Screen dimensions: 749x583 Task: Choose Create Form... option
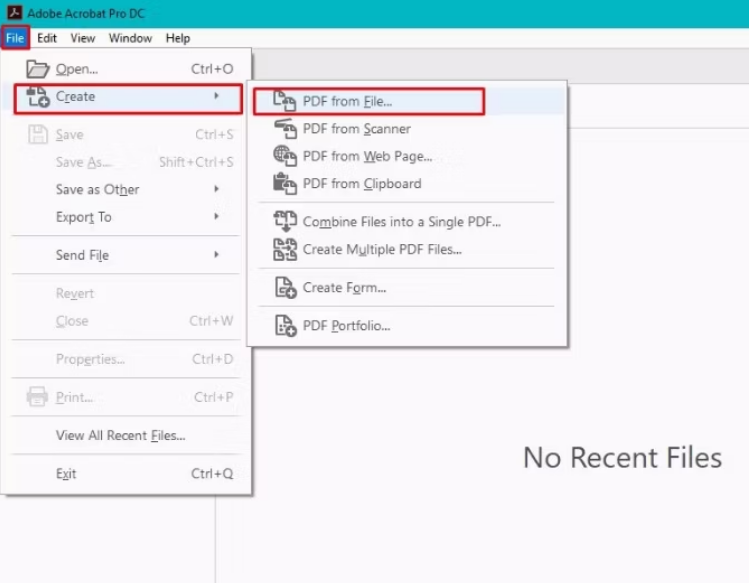click(x=407, y=288)
